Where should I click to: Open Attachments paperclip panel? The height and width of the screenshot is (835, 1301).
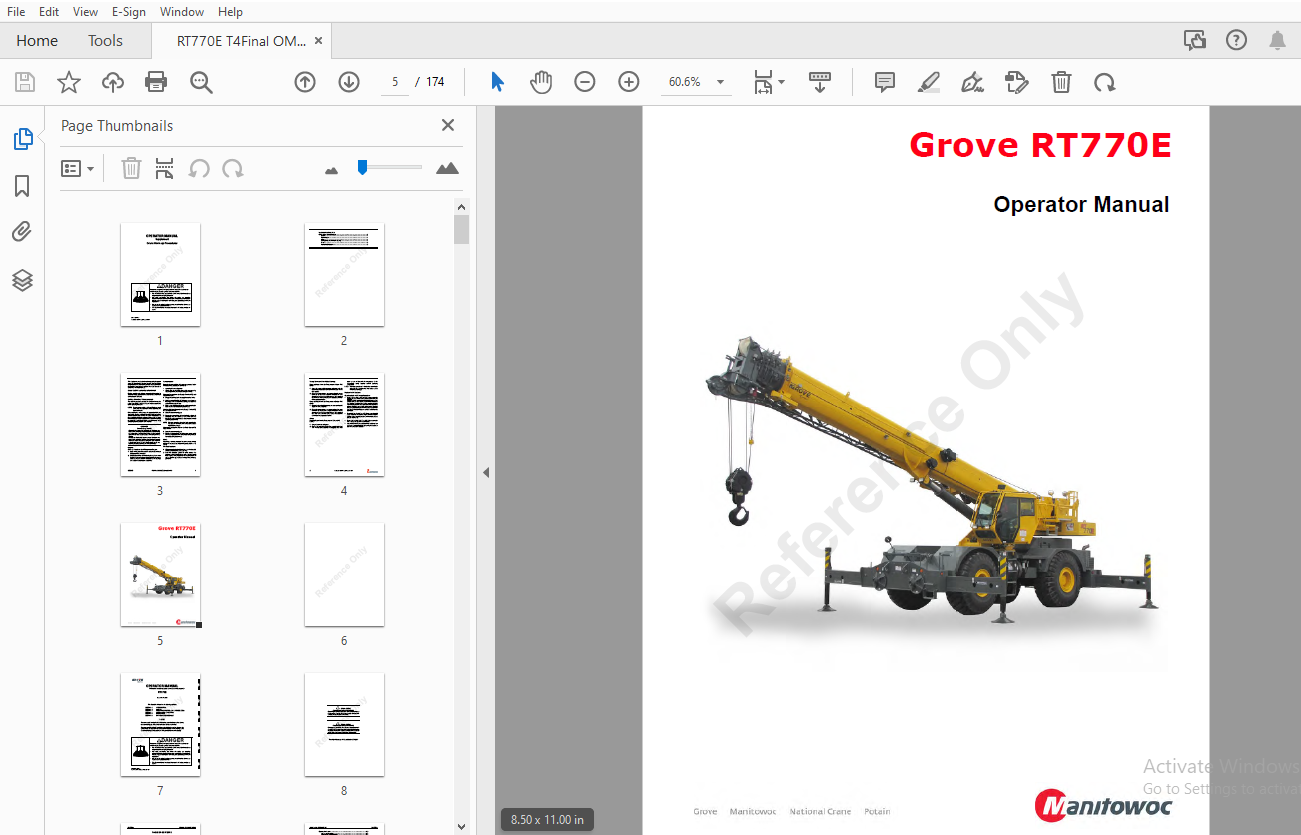coord(23,232)
